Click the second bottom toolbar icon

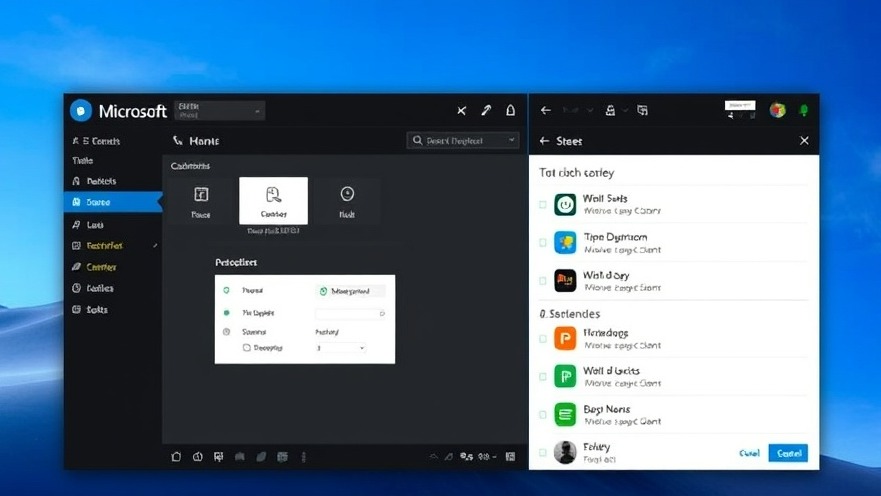pos(198,457)
